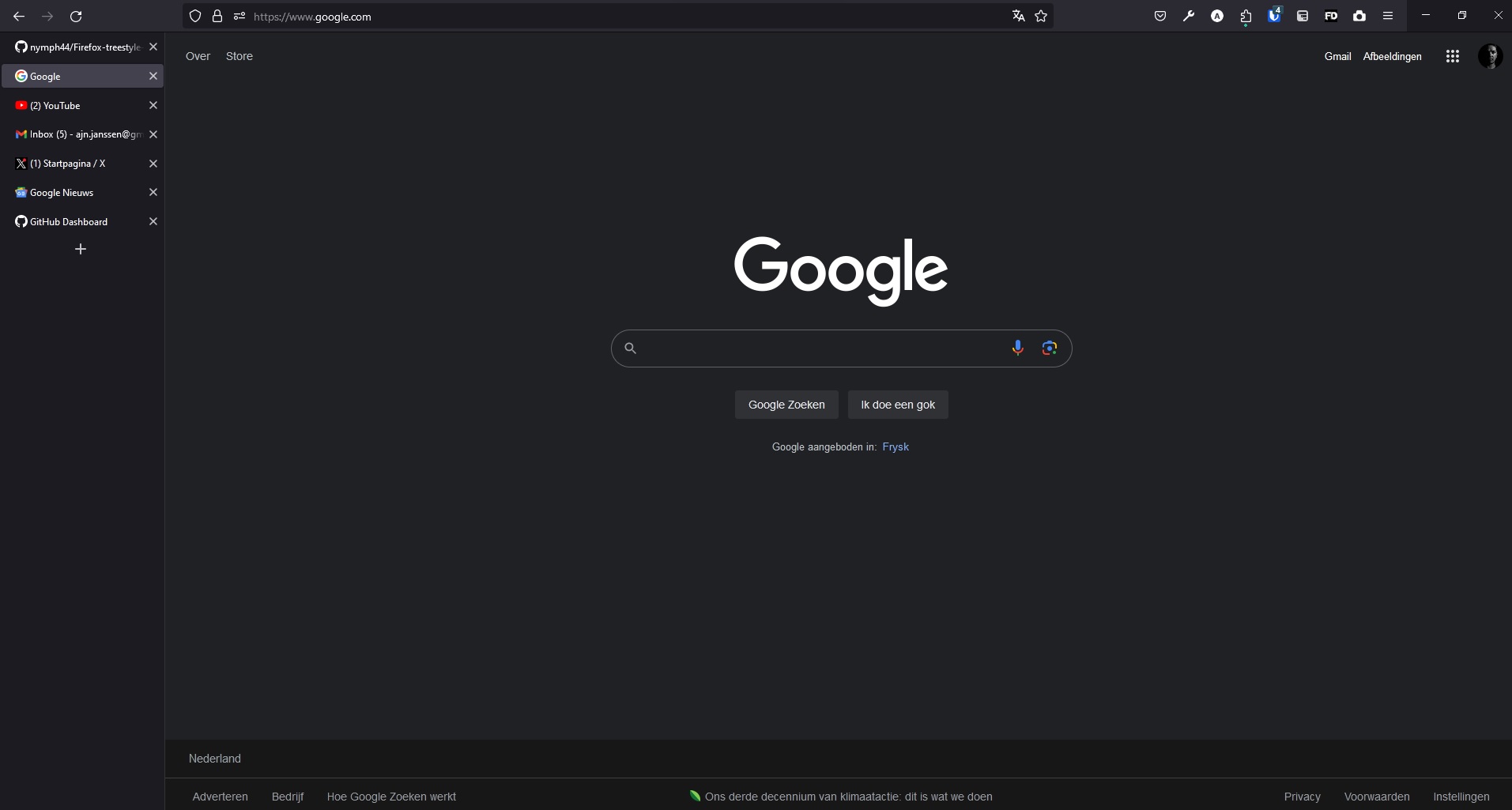This screenshot has height=810, width=1512.
Task: Close the Gmail Inbox tab
Action: (153, 134)
